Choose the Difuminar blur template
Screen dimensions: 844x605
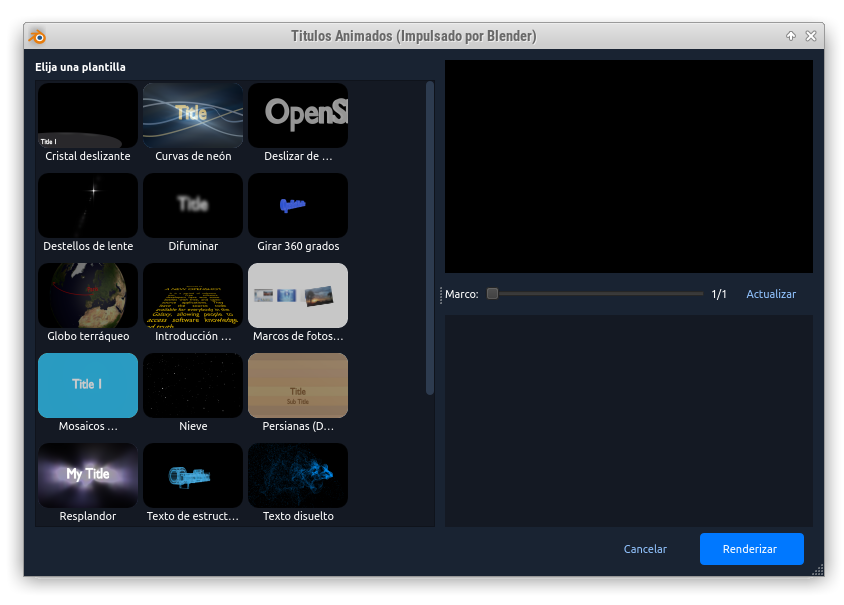193,206
